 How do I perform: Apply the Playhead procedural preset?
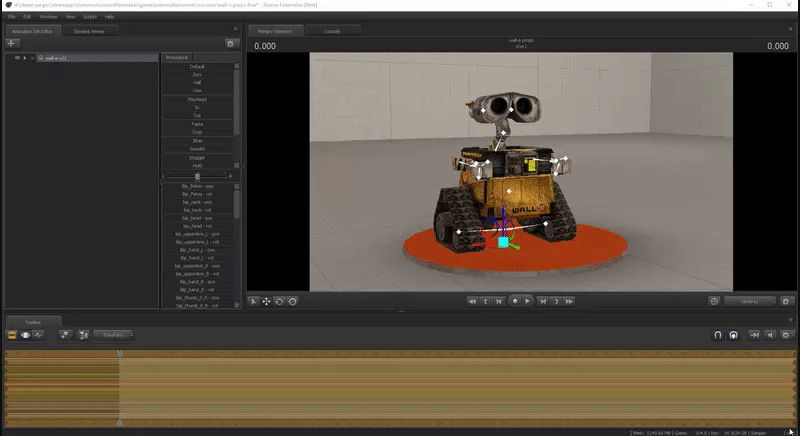[x=197, y=99]
